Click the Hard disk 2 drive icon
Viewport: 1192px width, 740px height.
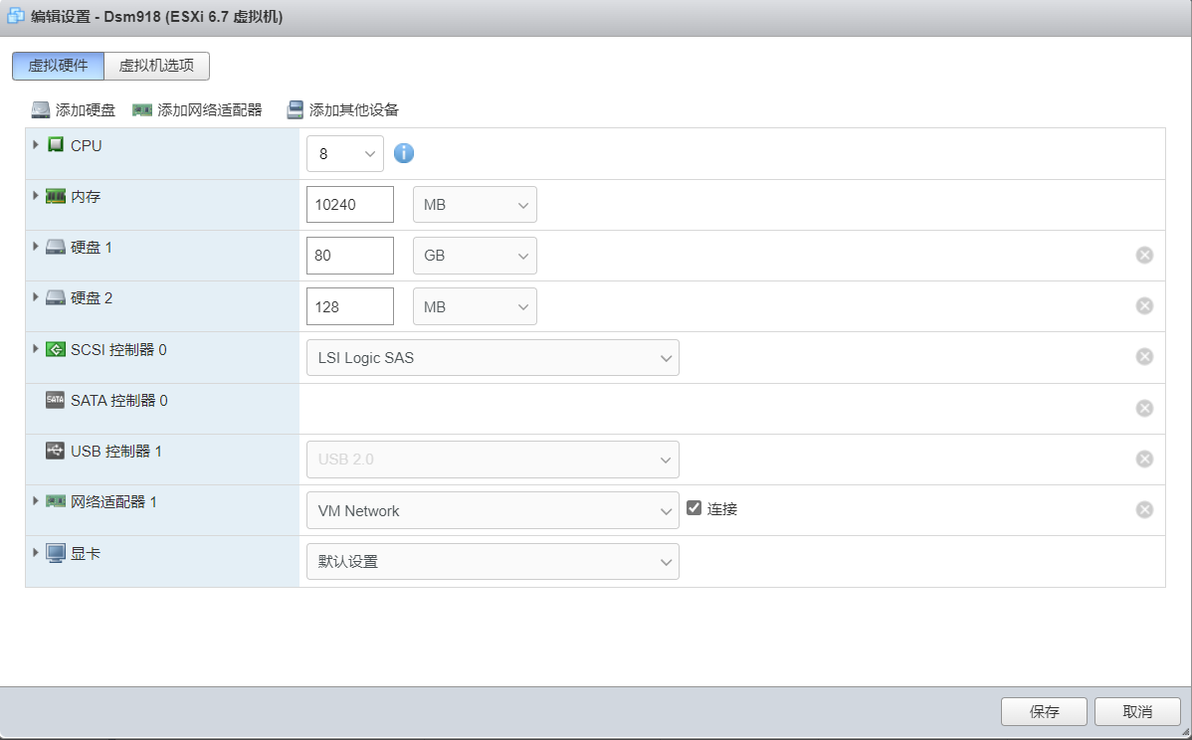tap(55, 297)
